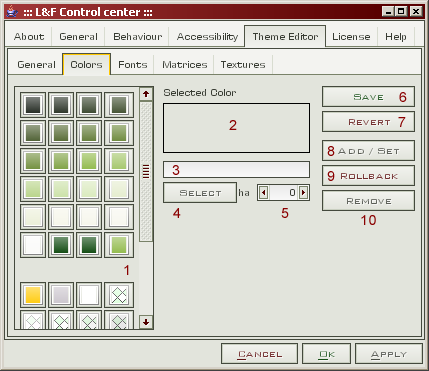Click the Save button

pyautogui.click(x=368, y=97)
